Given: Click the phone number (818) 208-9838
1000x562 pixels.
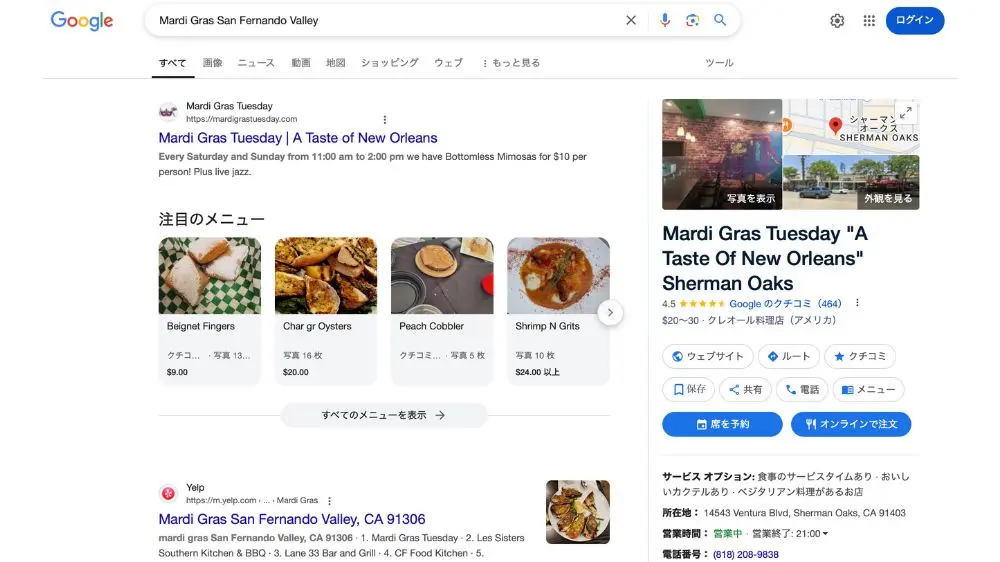Looking at the screenshot, I should pyautogui.click(x=746, y=554).
